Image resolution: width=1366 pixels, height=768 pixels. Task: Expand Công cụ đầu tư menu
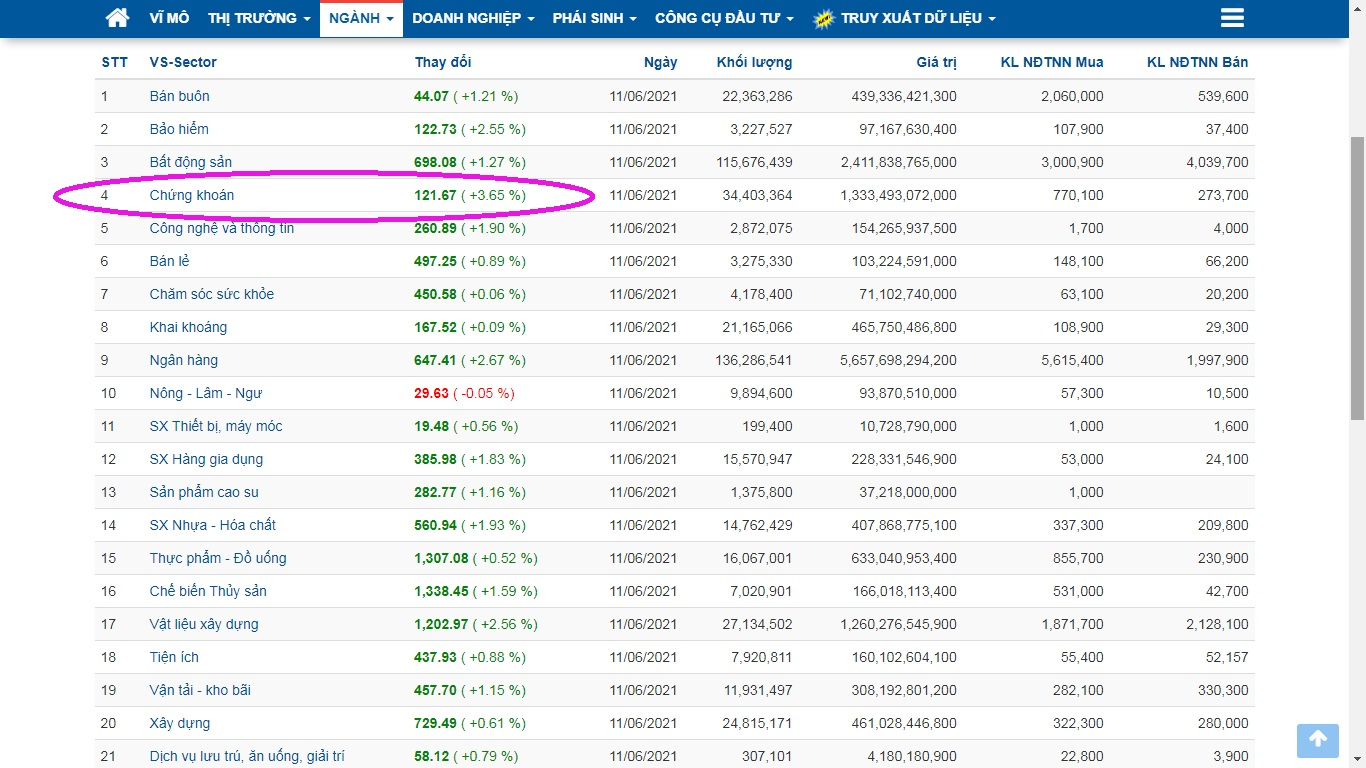coord(724,18)
